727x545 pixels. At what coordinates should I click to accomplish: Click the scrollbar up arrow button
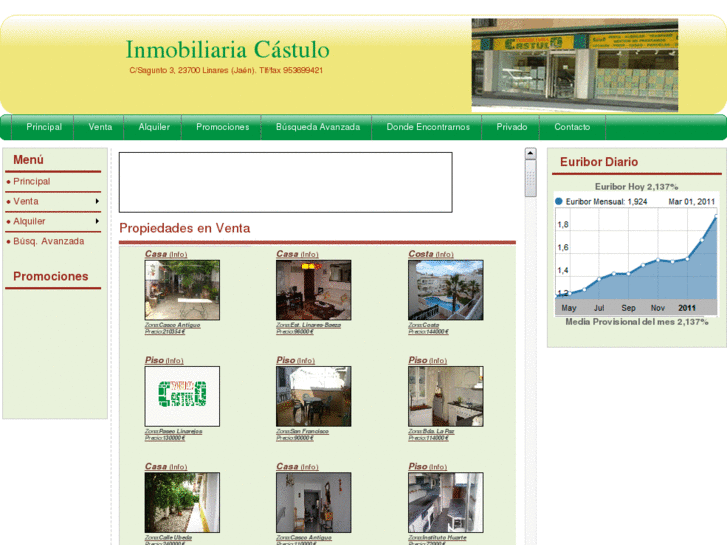click(530, 154)
